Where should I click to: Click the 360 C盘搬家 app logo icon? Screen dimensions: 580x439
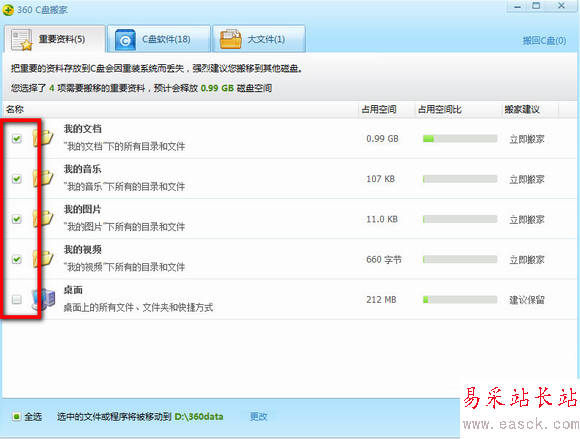(x=8, y=10)
